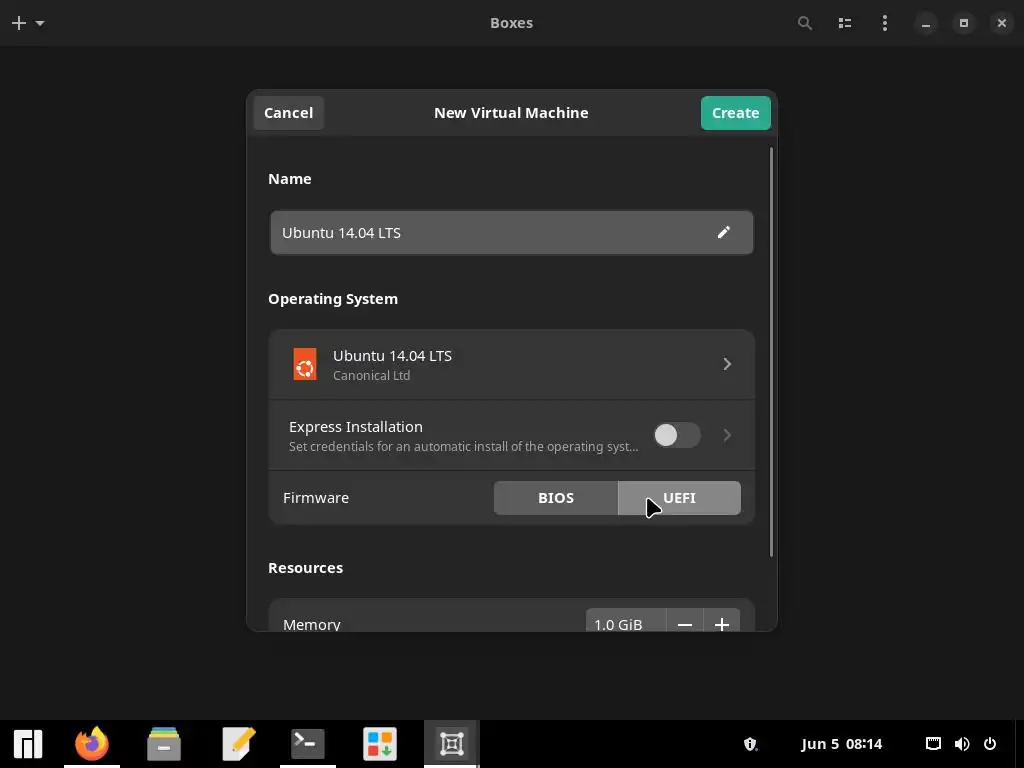Open the terminal from the taskbar
This screenshot has height=768, width=1024.
(308, 744)
